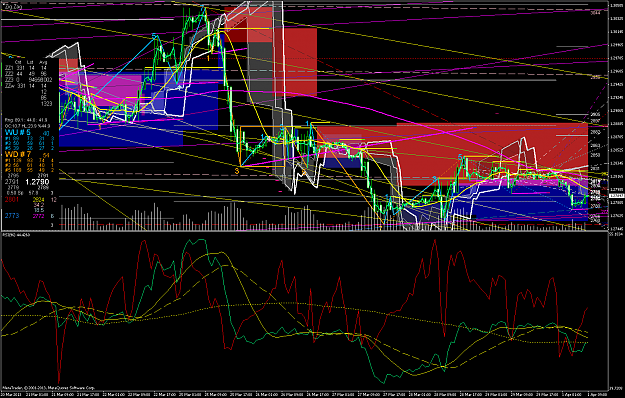The image size is (625, 398).
Task: Click the highlighted current-price marker on price axis
Action: click(x=617, y=196)
